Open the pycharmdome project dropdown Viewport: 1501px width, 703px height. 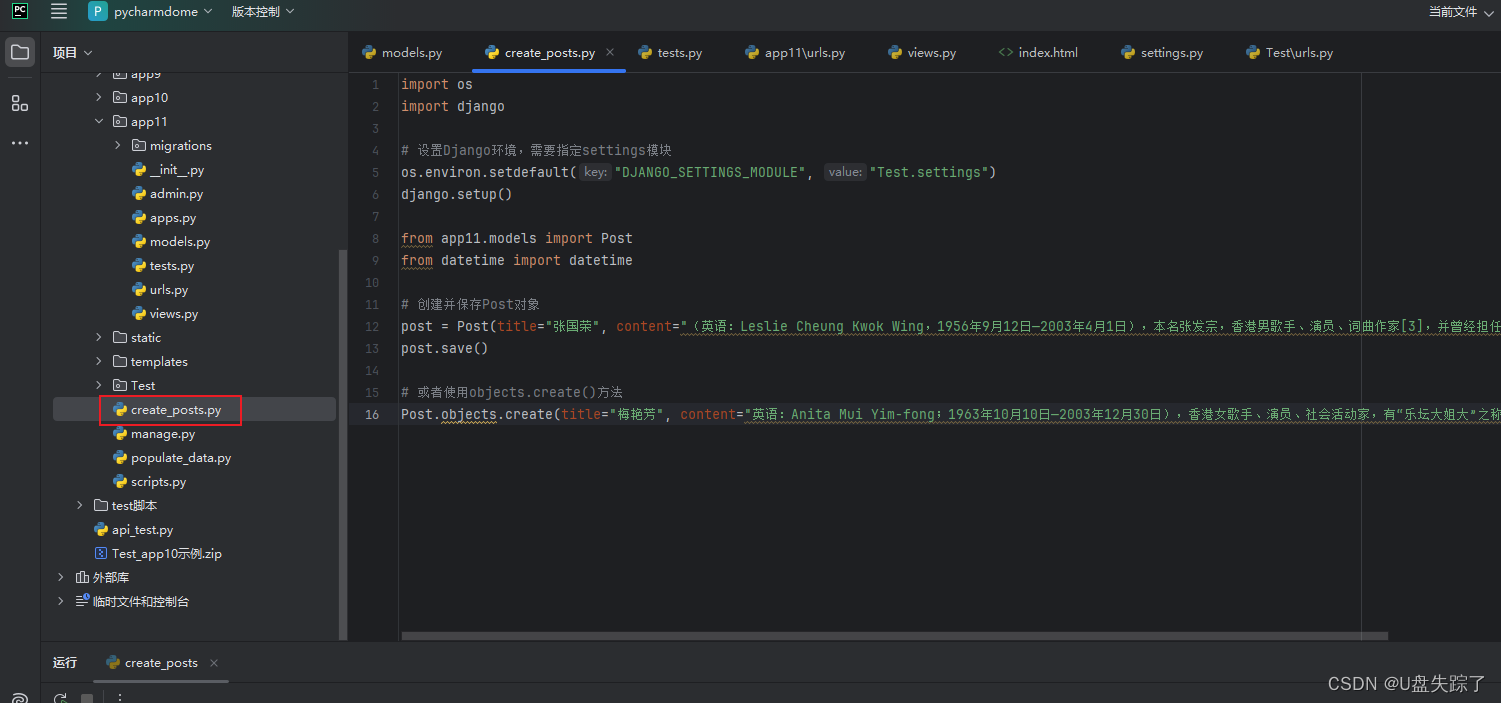150,11
